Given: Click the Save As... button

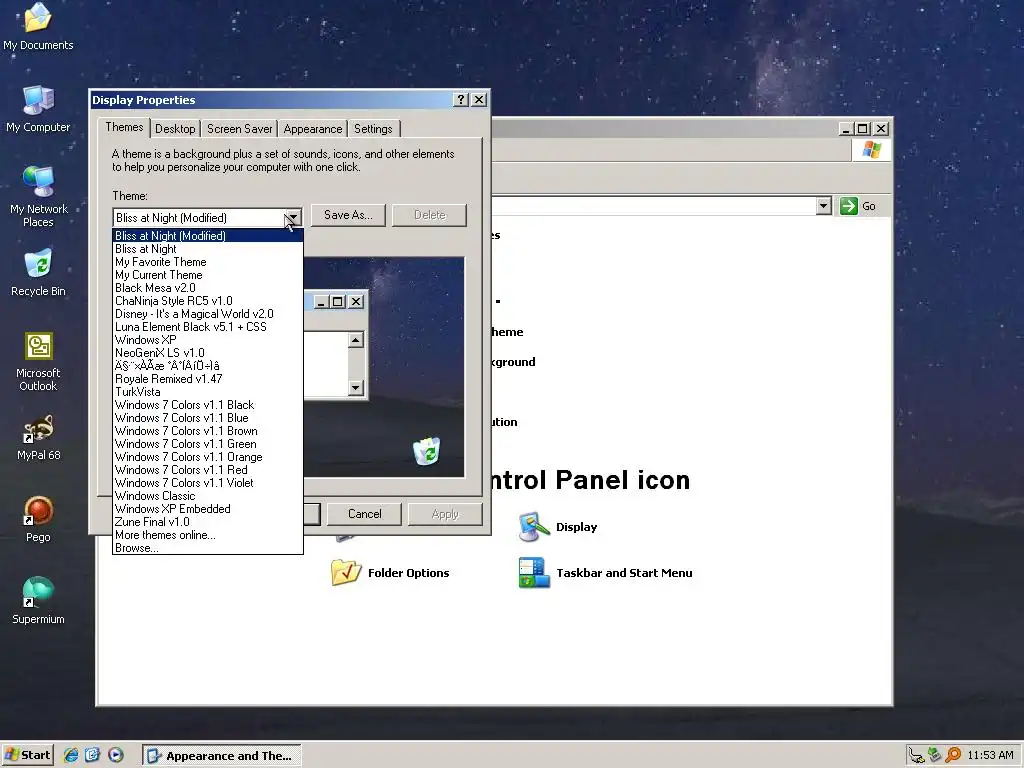Looking at the screenshot, I should [348, 215].
